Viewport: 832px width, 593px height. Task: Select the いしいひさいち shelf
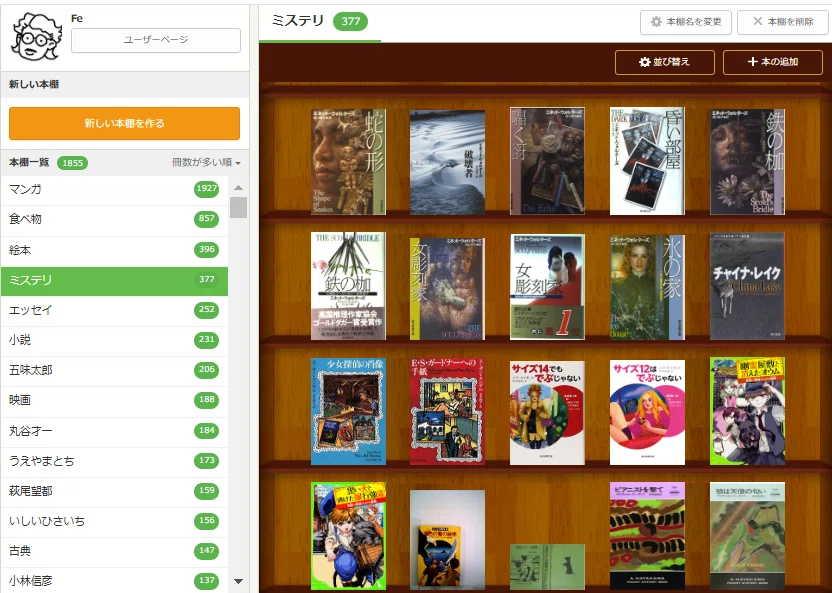115,521
